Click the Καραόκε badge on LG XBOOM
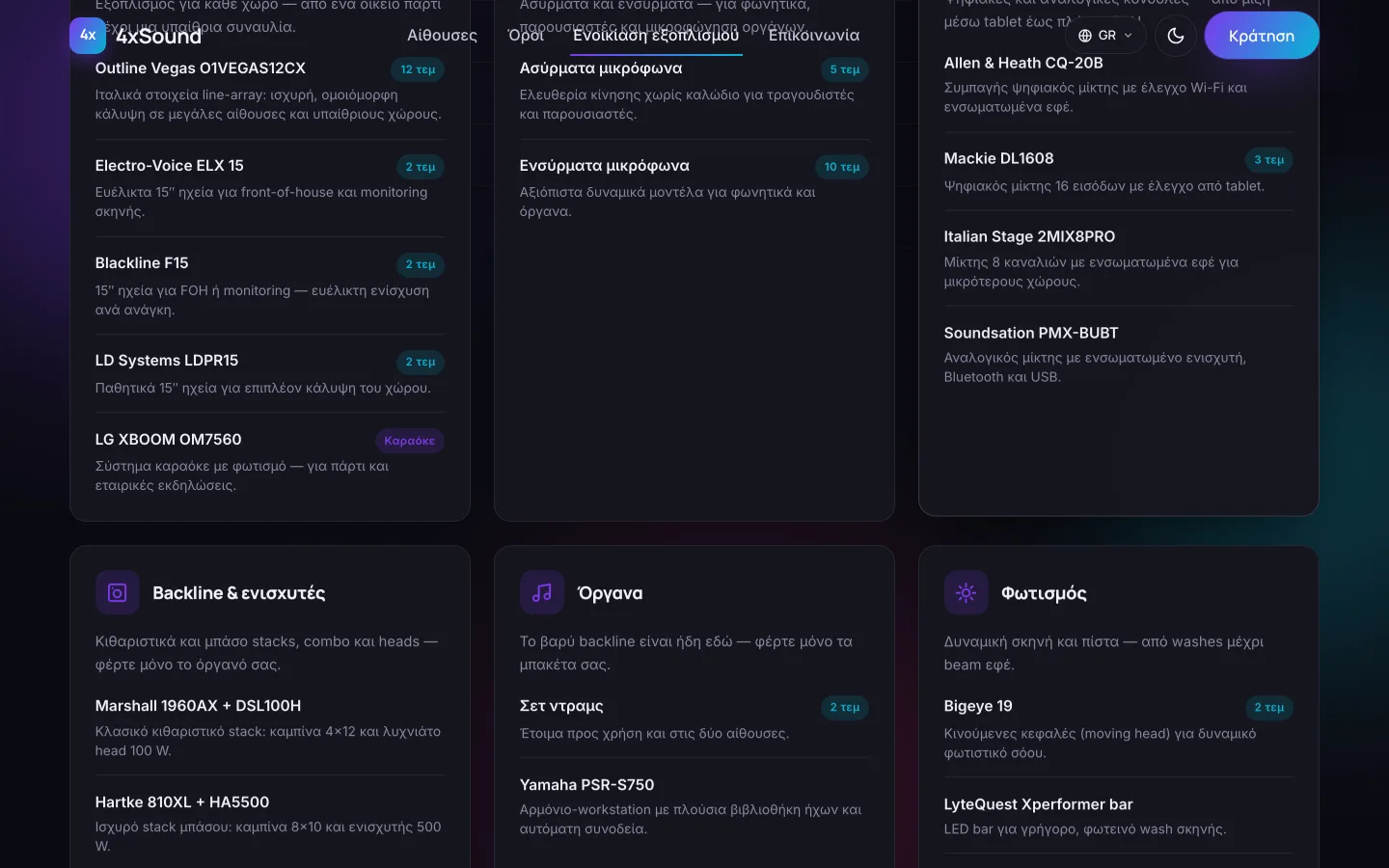The image size is (1389, 868). point(410,441)
